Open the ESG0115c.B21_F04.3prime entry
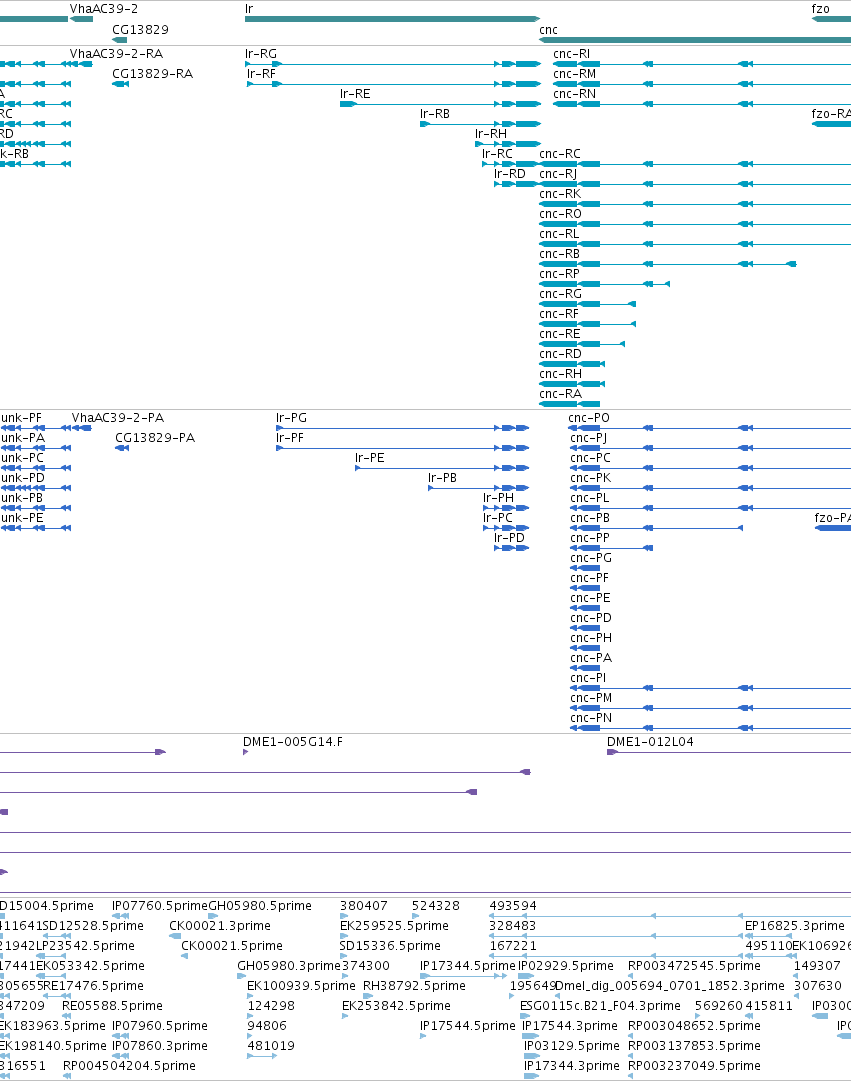 pos(600,1006)
